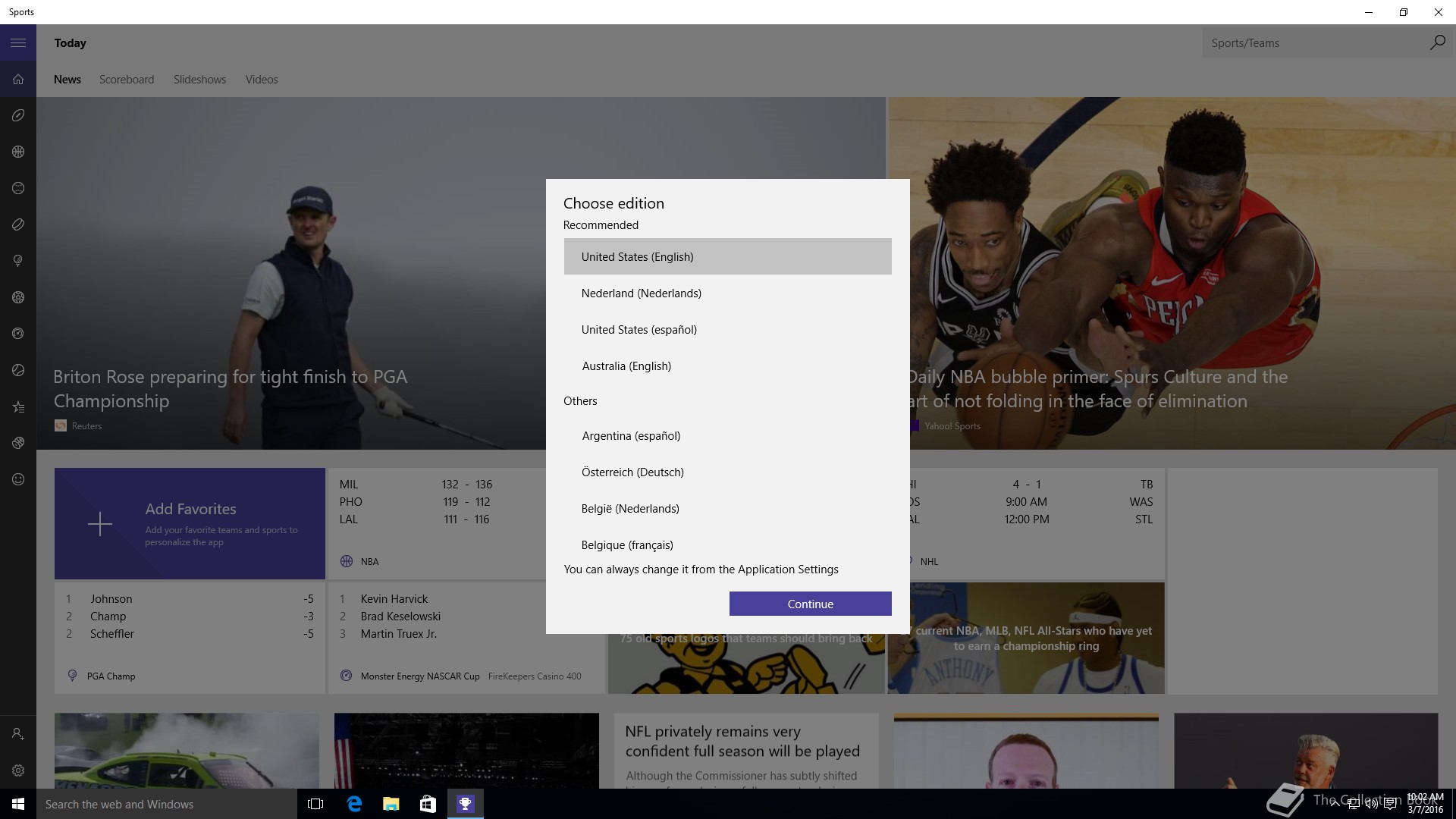Open Task View in taskbar
The width and height of the screenshot is (1456, 819).
click(x=315, y=804)
